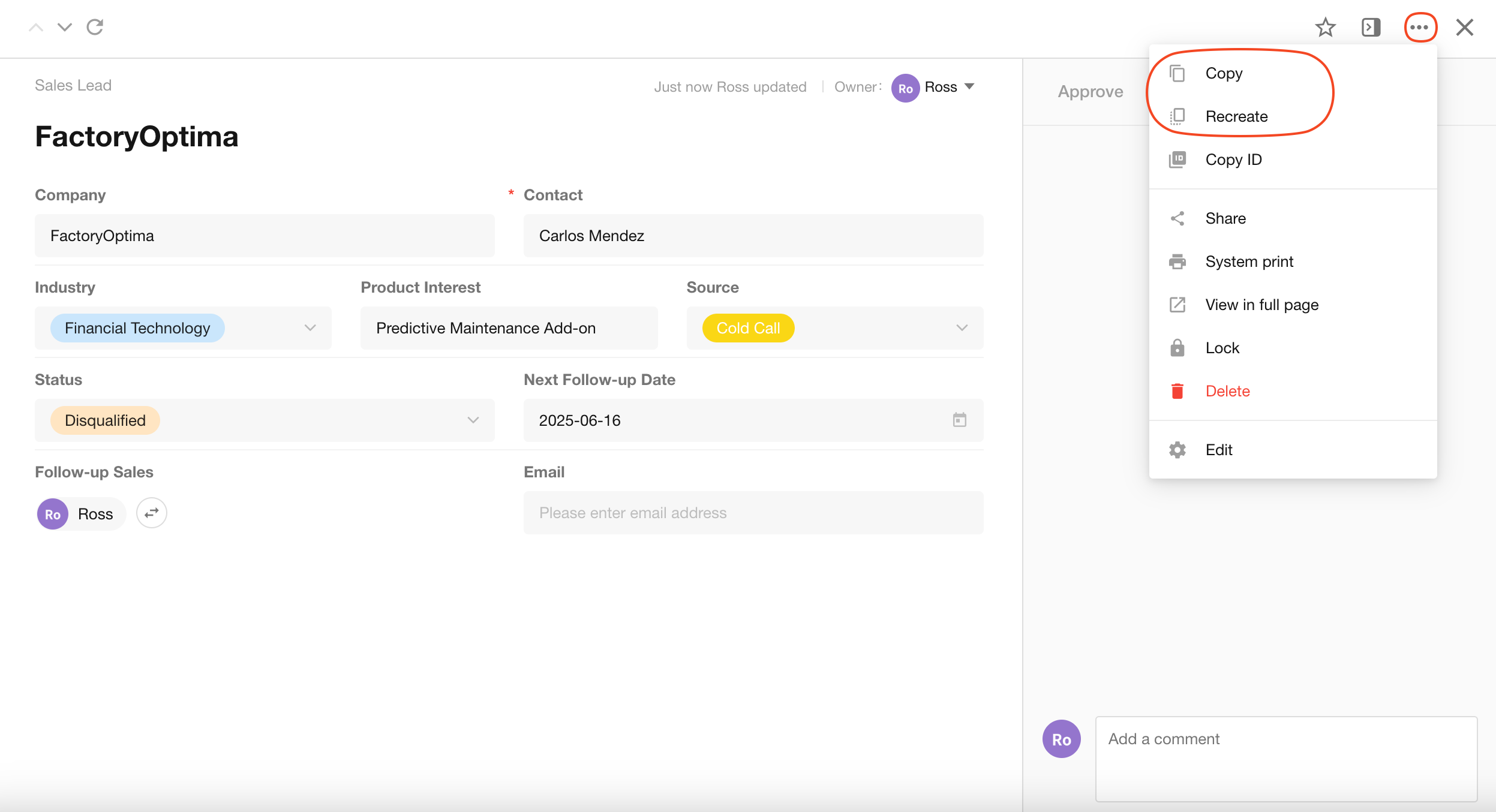Star this record as favorite
This screenshot has width=1496, height=812.
tap(1325, 27)
